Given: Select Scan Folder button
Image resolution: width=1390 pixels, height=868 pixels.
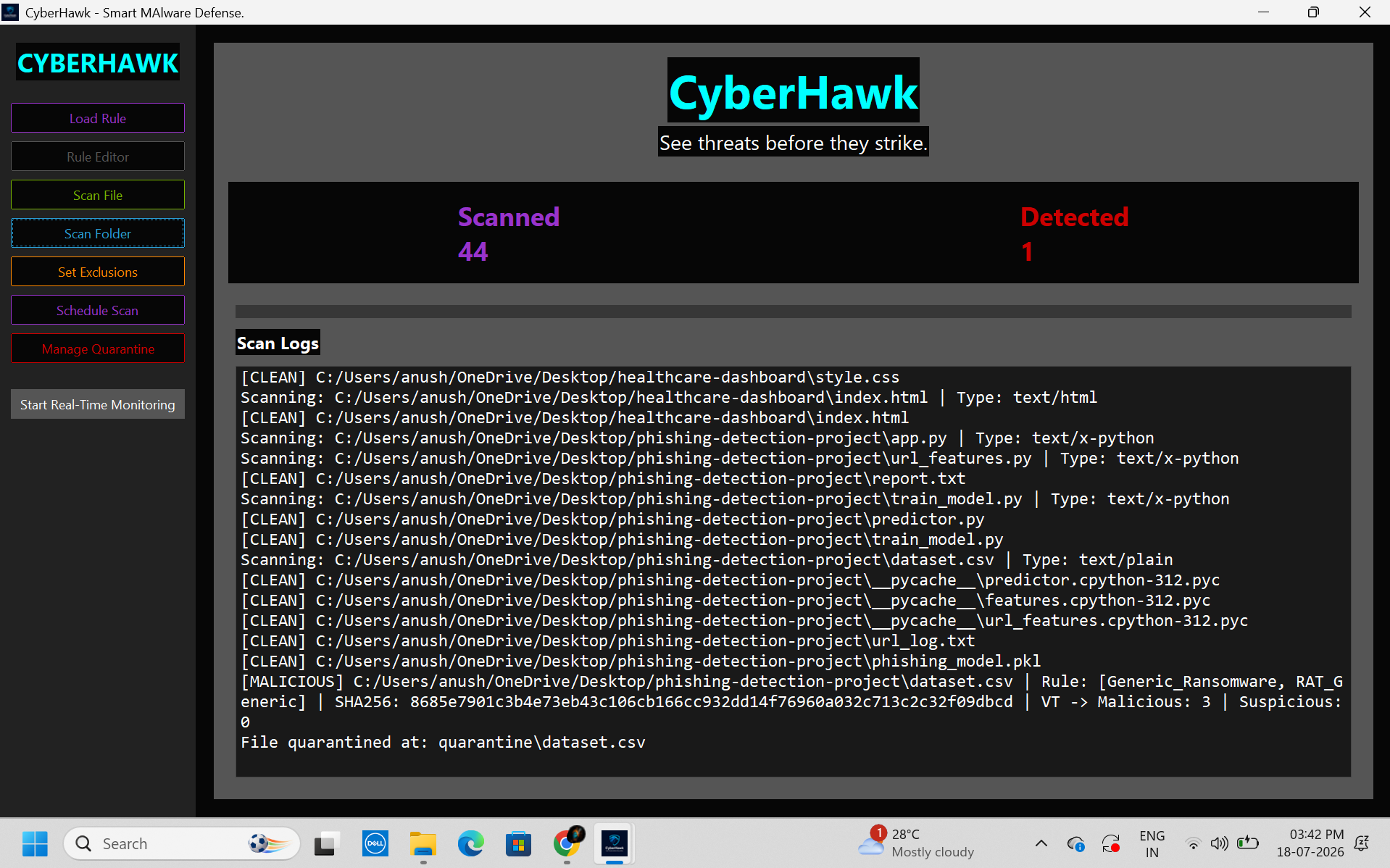Looking at the screenshot, I should click(98, 233).
